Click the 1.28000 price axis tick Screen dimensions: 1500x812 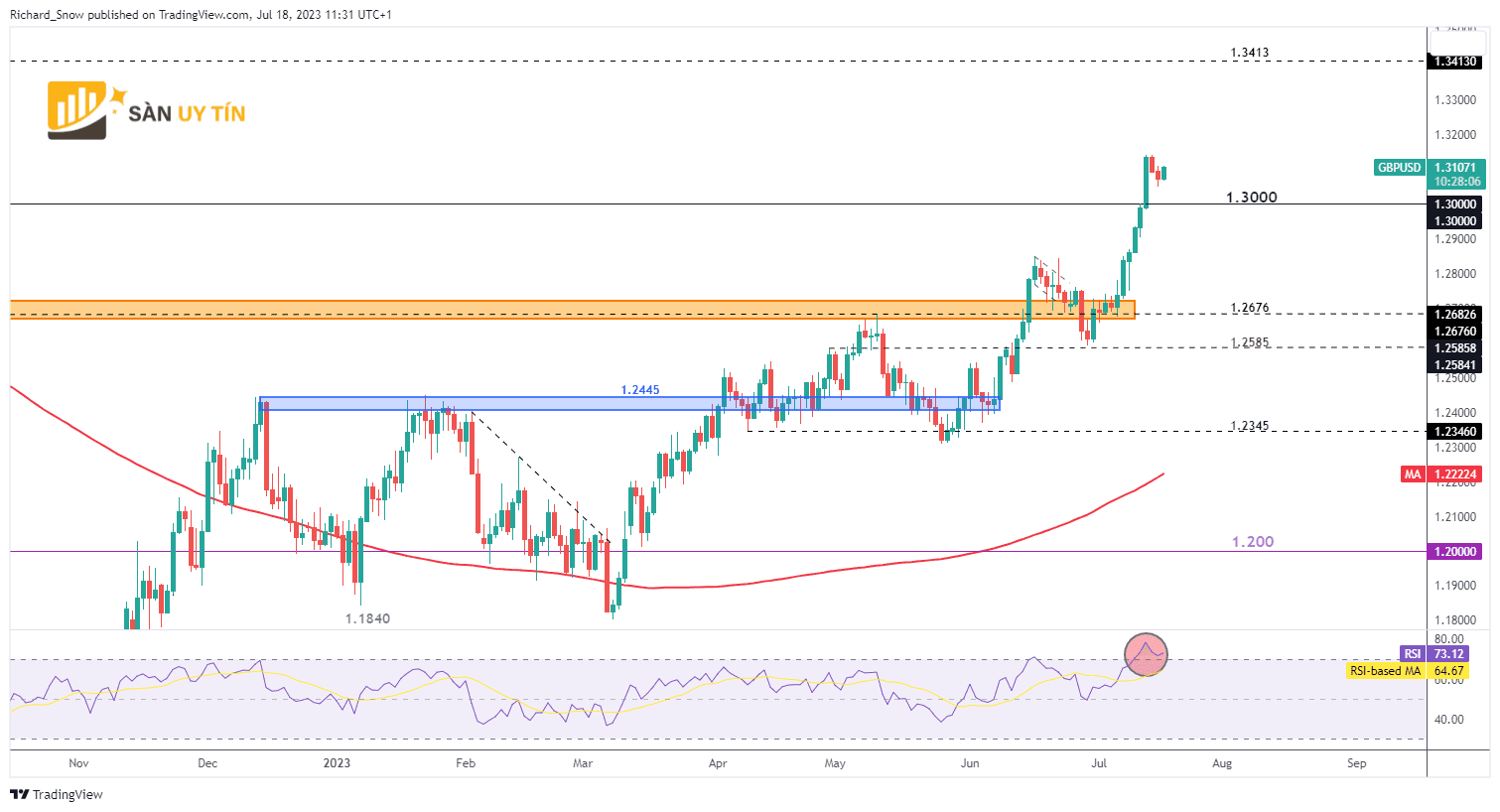click(1455, 274)
